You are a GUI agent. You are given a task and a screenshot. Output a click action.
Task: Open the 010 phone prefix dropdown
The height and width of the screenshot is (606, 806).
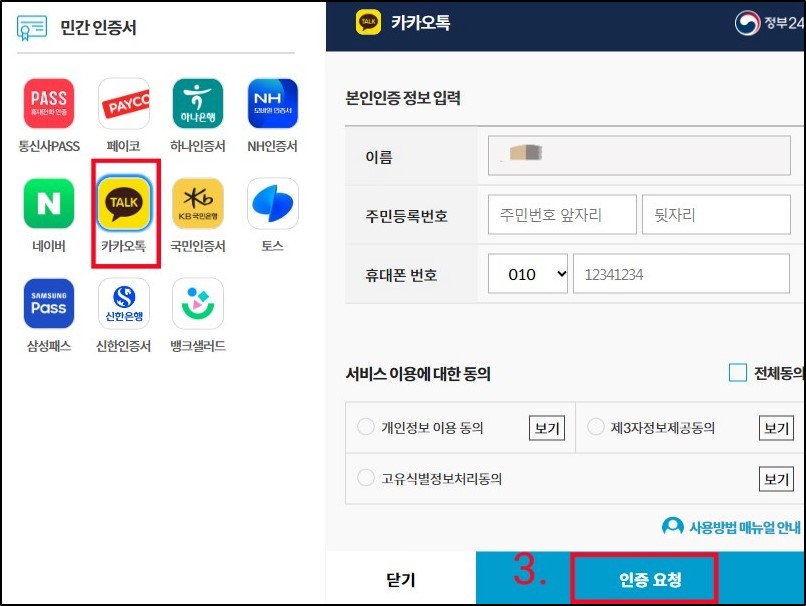(527, 274)
